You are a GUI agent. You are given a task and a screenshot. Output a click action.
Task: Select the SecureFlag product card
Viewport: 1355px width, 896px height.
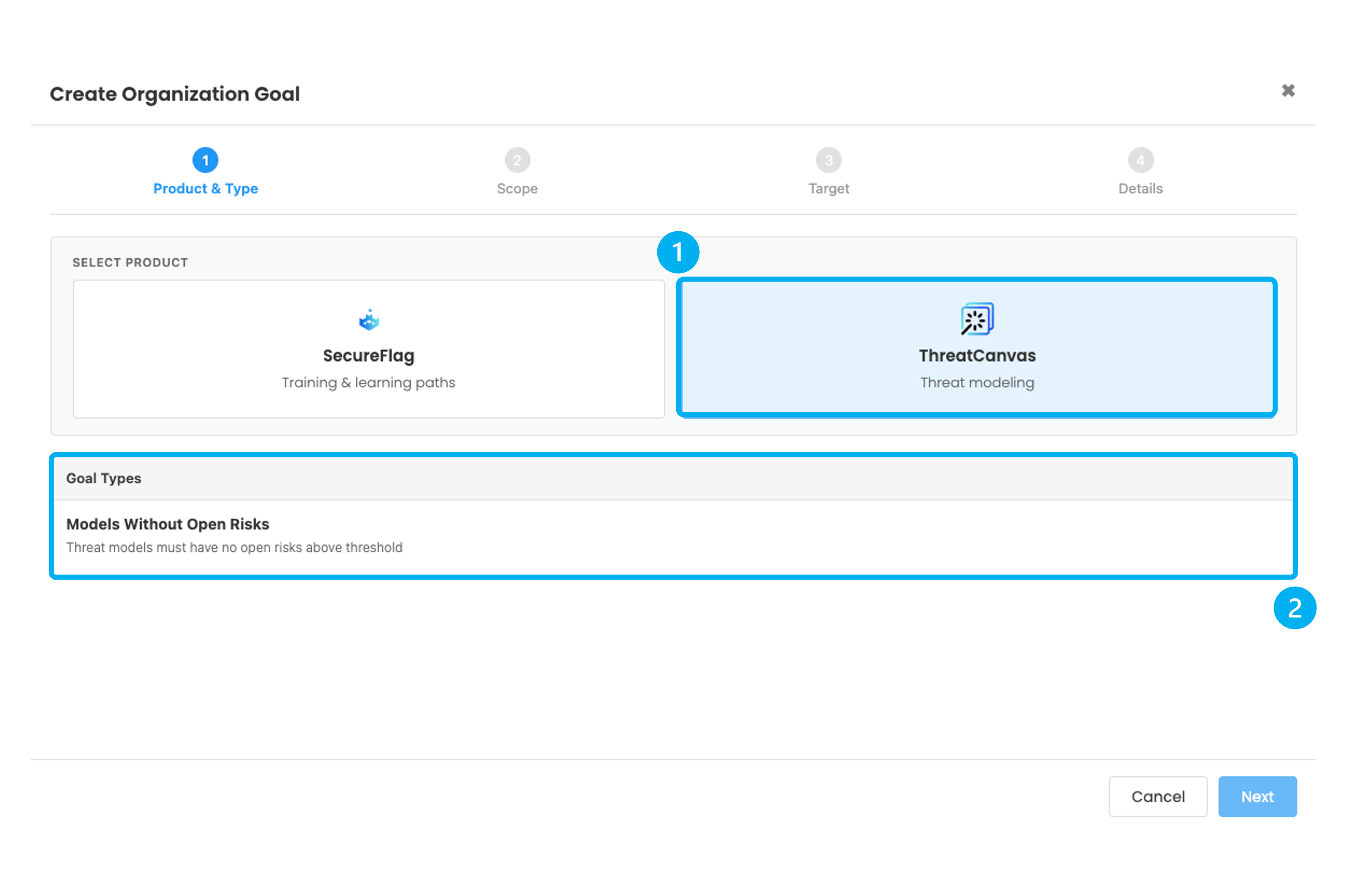[369, 348]
